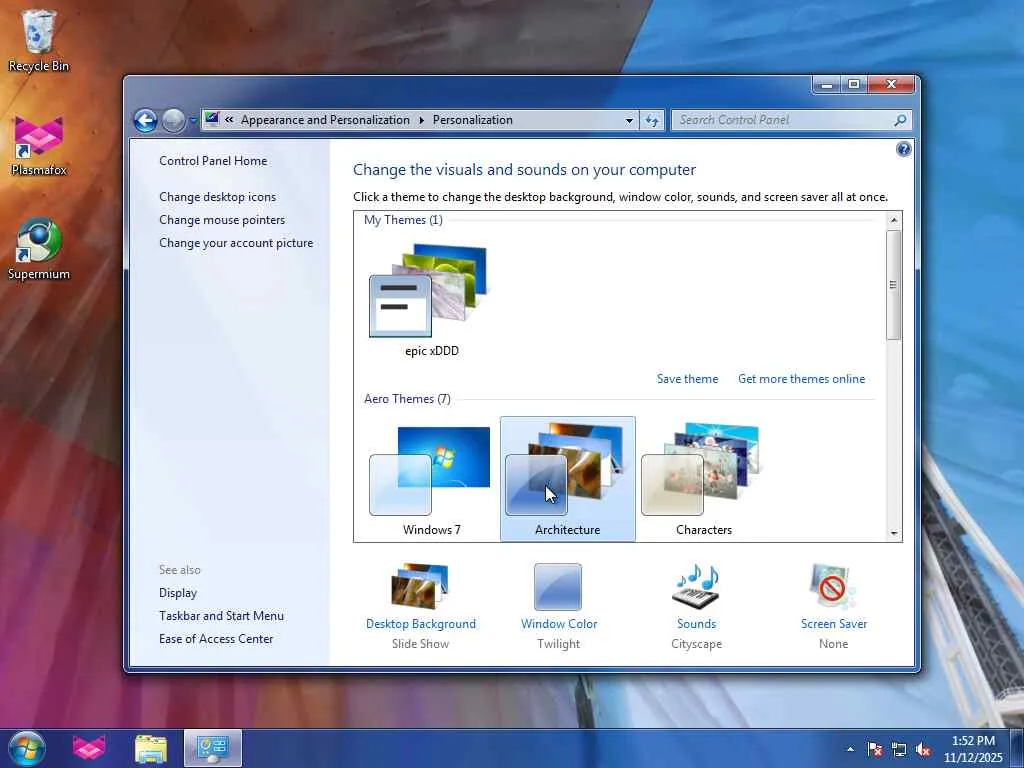
Task: Refresh the Personalization page
Action: 652,120
